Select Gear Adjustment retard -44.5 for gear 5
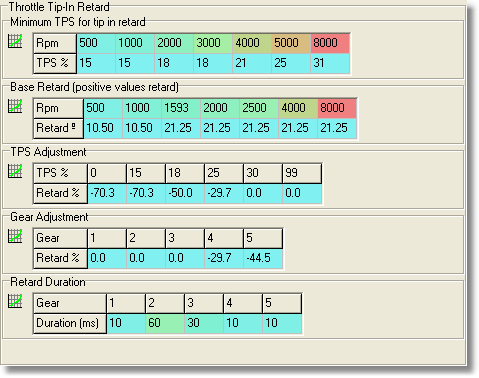This screenshot has width=479, height=378. point(263,258)
